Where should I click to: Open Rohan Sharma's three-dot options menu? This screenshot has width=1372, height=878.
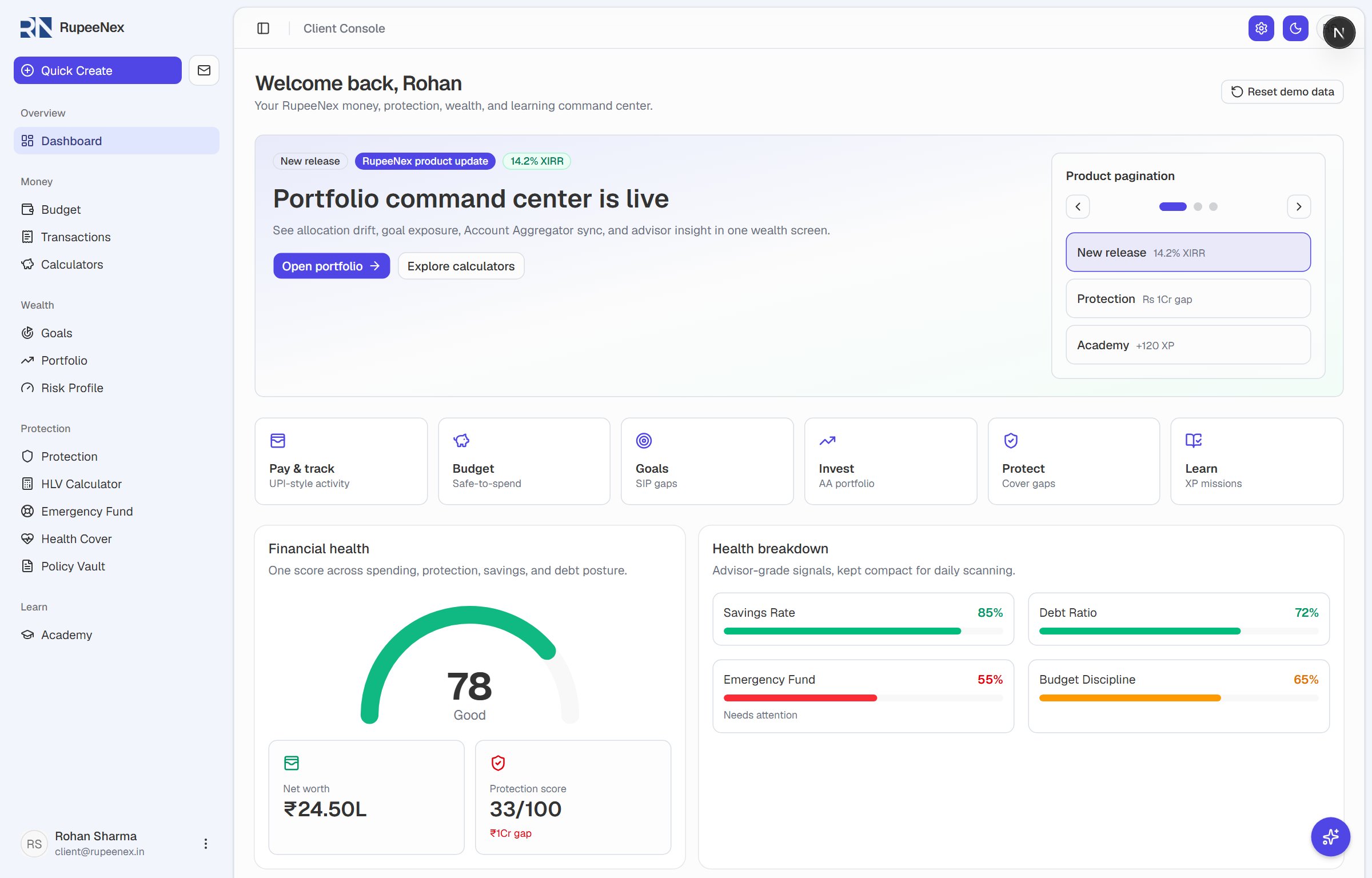tap(206, 844)
